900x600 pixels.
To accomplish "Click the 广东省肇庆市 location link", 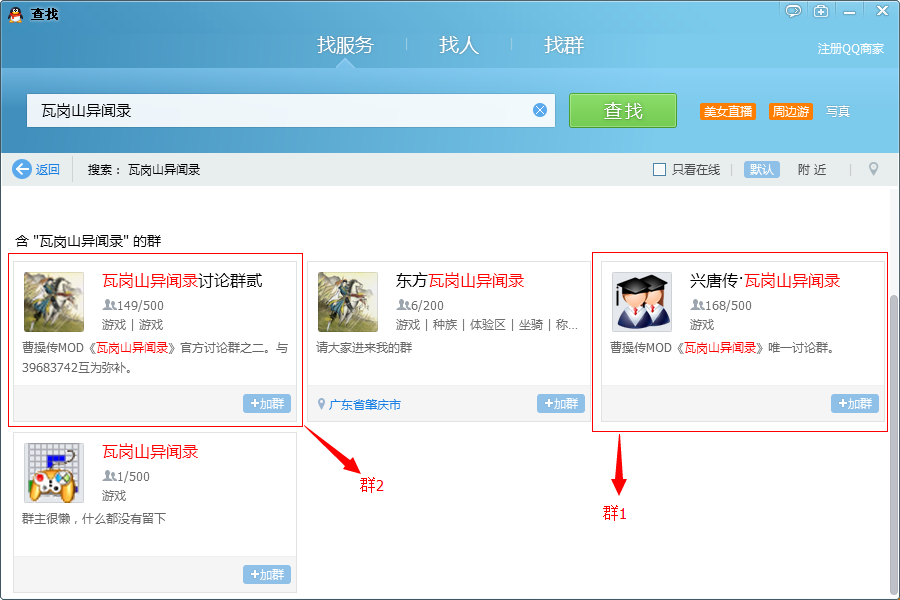I will (364, 405).
